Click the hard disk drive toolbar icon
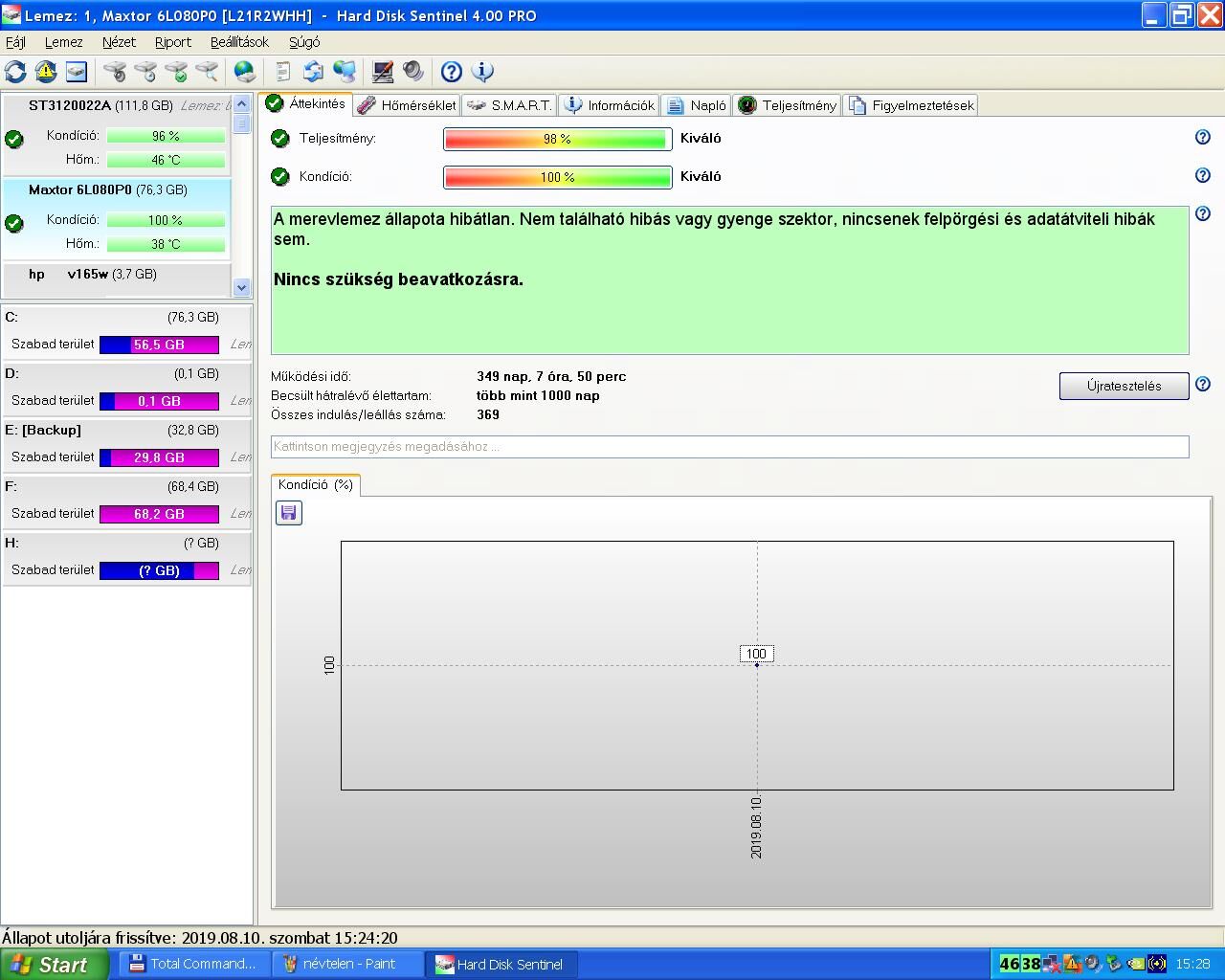Image resolution: width=1225 pixels, height=980 pixels. coord(76,72)
